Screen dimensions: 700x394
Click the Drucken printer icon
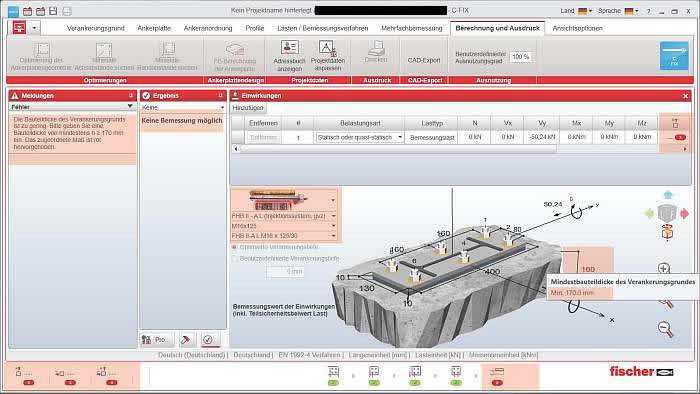tap(376, 47)
